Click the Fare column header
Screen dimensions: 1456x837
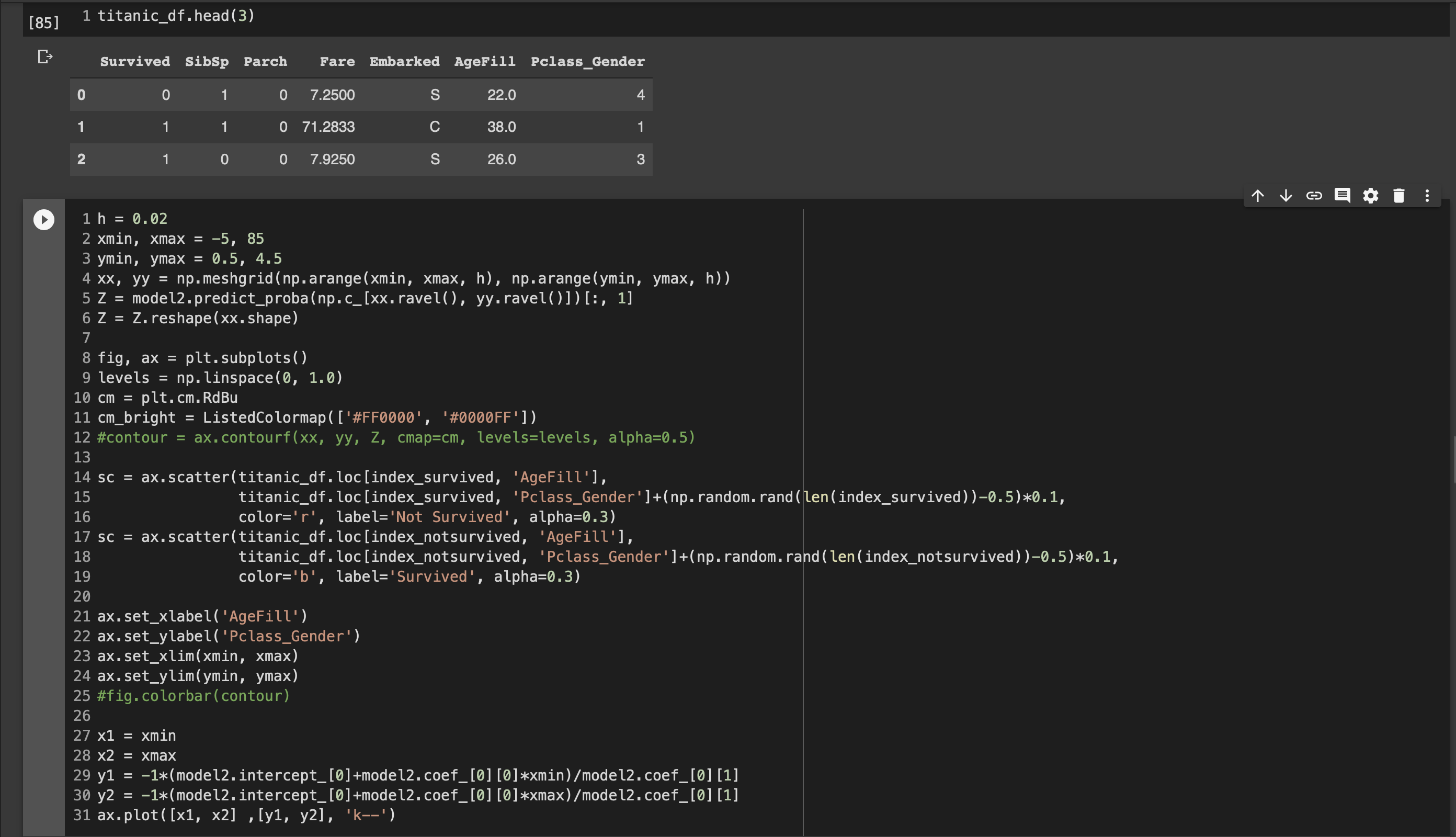pyautogui.click(x=337, y=62)
